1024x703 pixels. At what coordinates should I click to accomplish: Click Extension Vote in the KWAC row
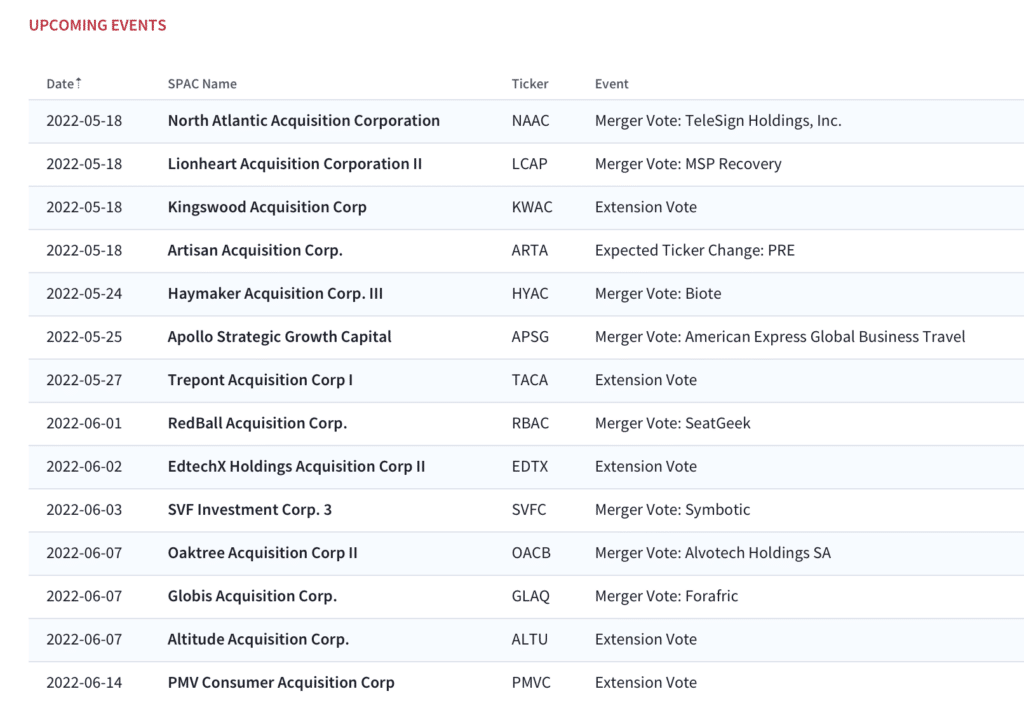point(645,207)
